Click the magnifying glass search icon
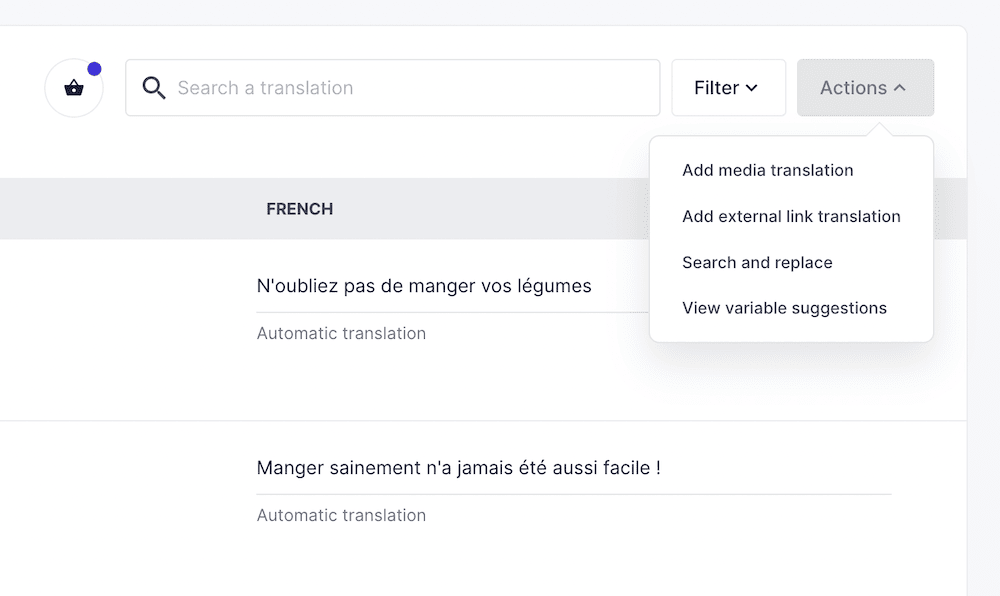This screenshot has height=596, width=1000. click(154, 88)
